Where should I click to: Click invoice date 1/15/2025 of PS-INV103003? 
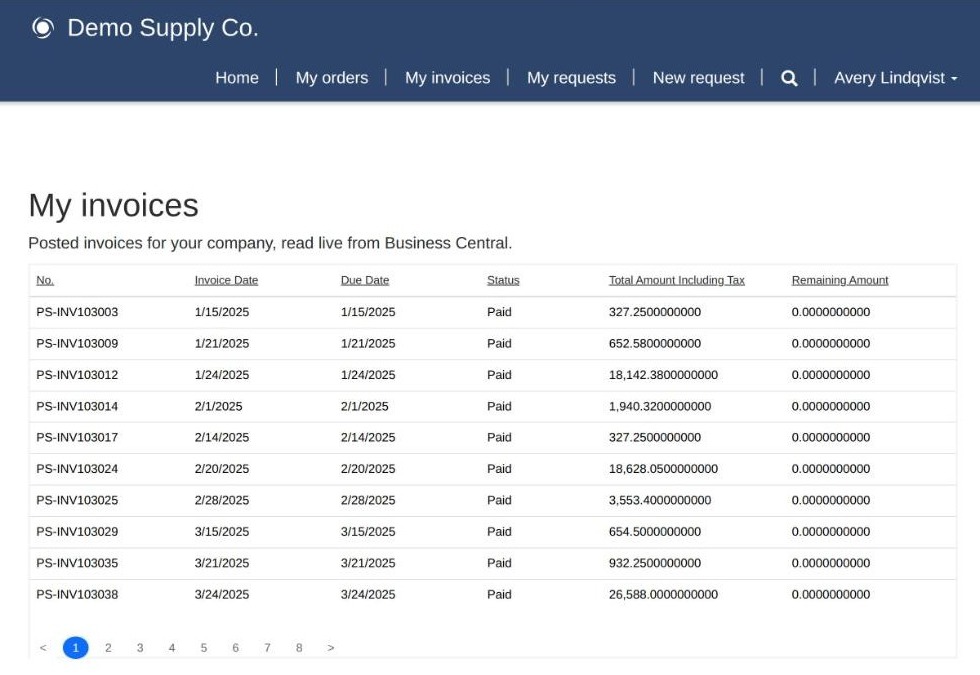coord(222,312)
